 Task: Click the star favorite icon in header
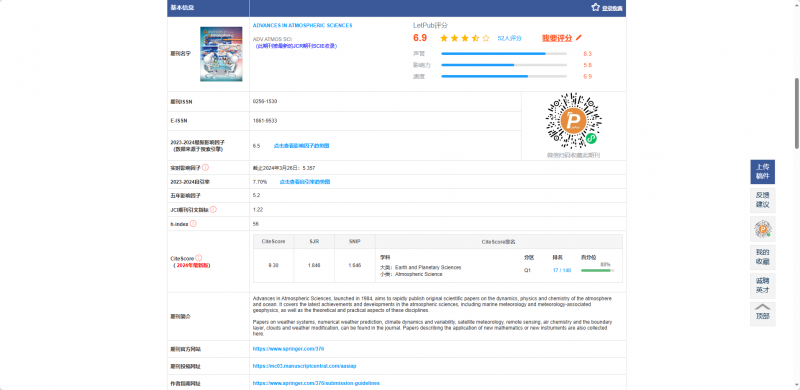click(x=595, y=7)
